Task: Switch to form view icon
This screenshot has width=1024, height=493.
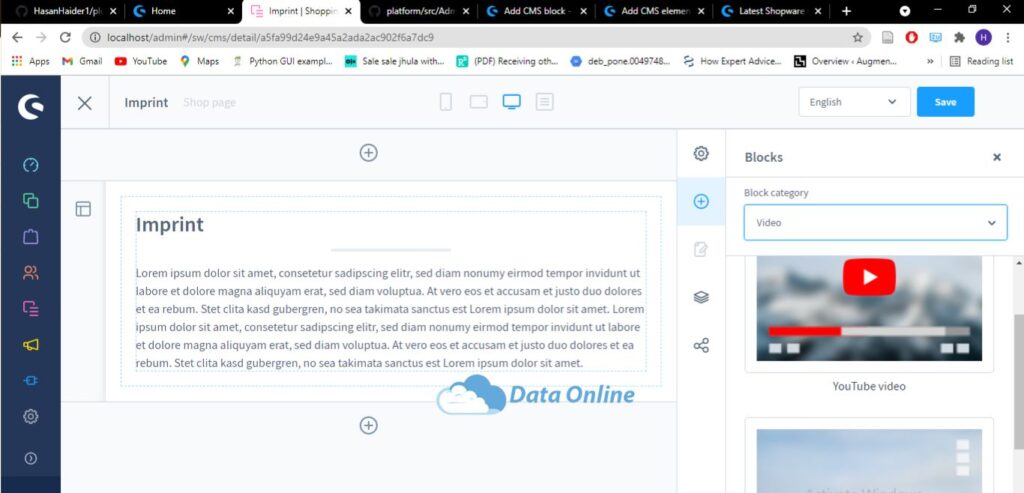Action: tap(545, 102)
